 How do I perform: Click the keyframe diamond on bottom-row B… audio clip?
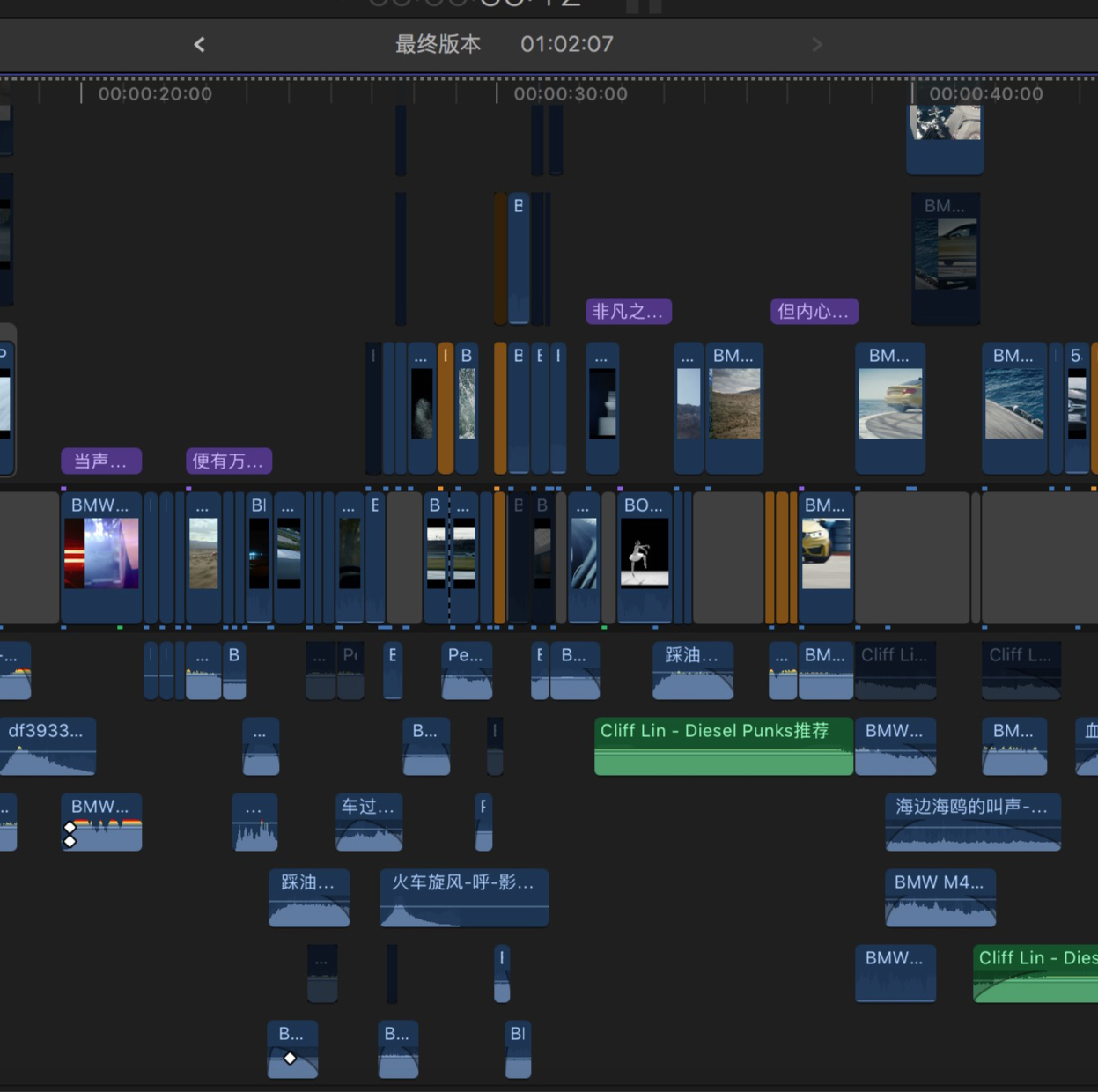pyautogui.click(x=290, y=1058)
